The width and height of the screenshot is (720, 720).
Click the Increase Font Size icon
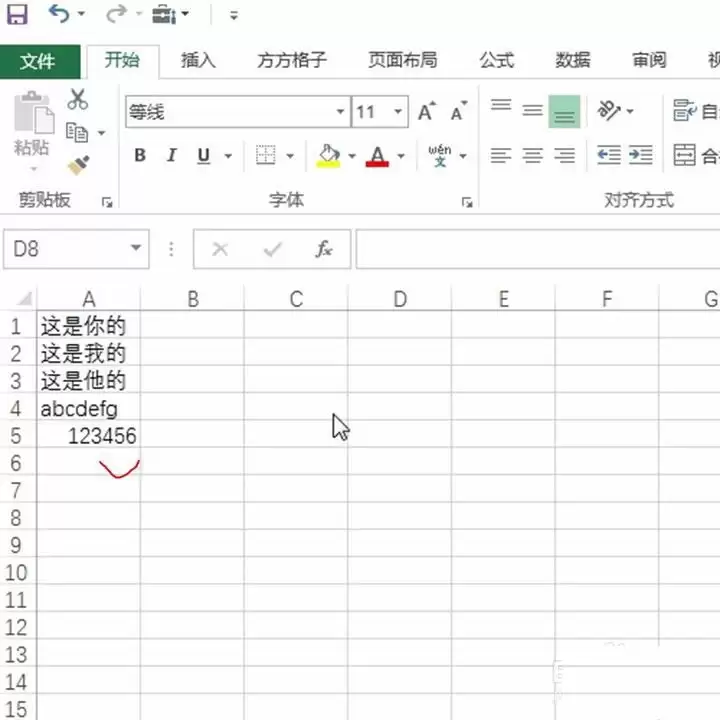pyautogui.click(x=426, y=112)
